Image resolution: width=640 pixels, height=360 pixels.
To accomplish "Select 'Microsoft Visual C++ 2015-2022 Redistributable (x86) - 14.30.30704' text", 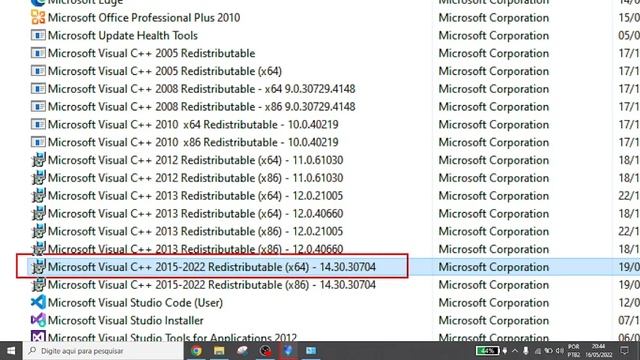I will [x=212, y=285].
